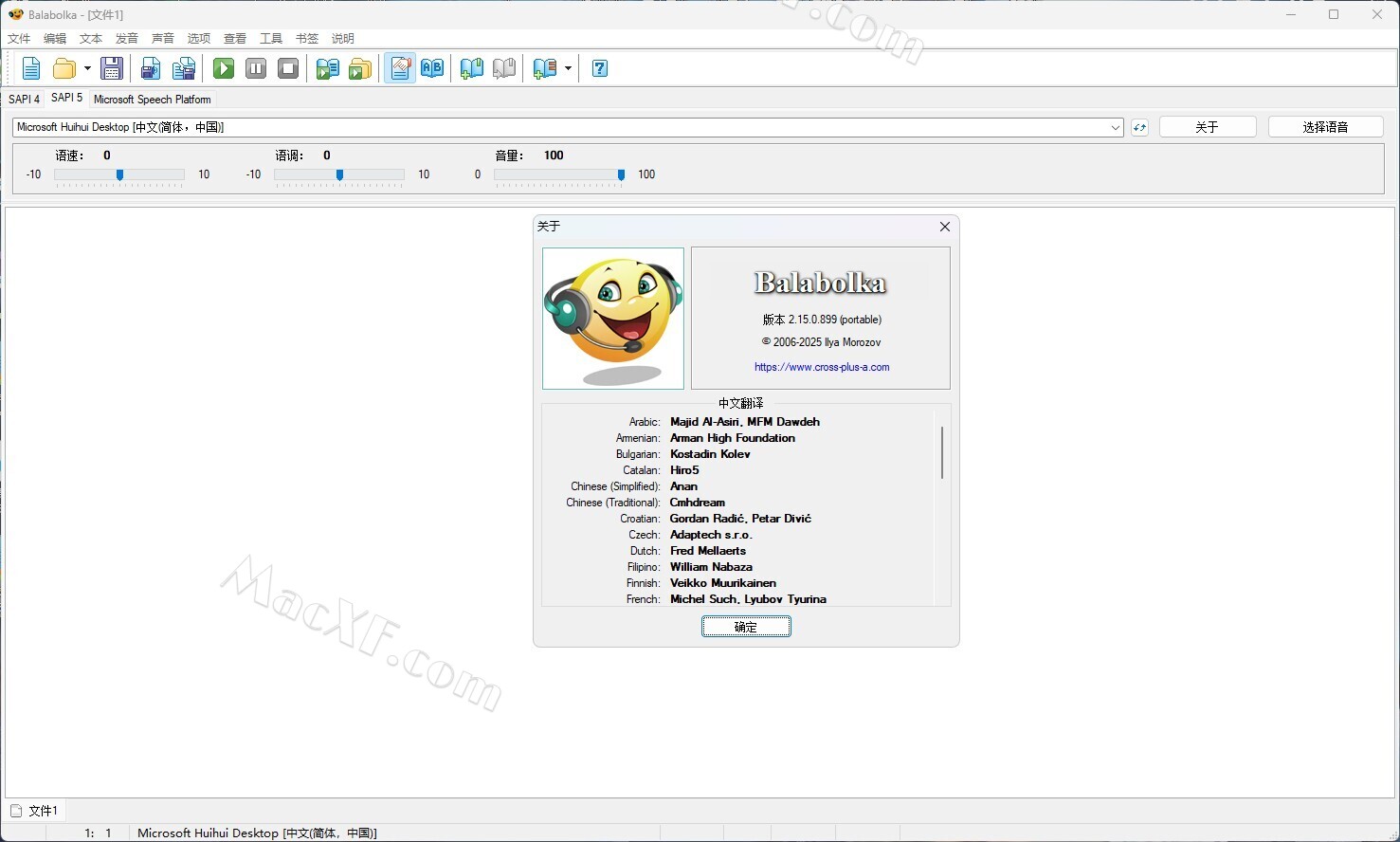The height and width of the screenshot is (842, 1400).
Task: Stop speech with the stop button
Action: 288,68
